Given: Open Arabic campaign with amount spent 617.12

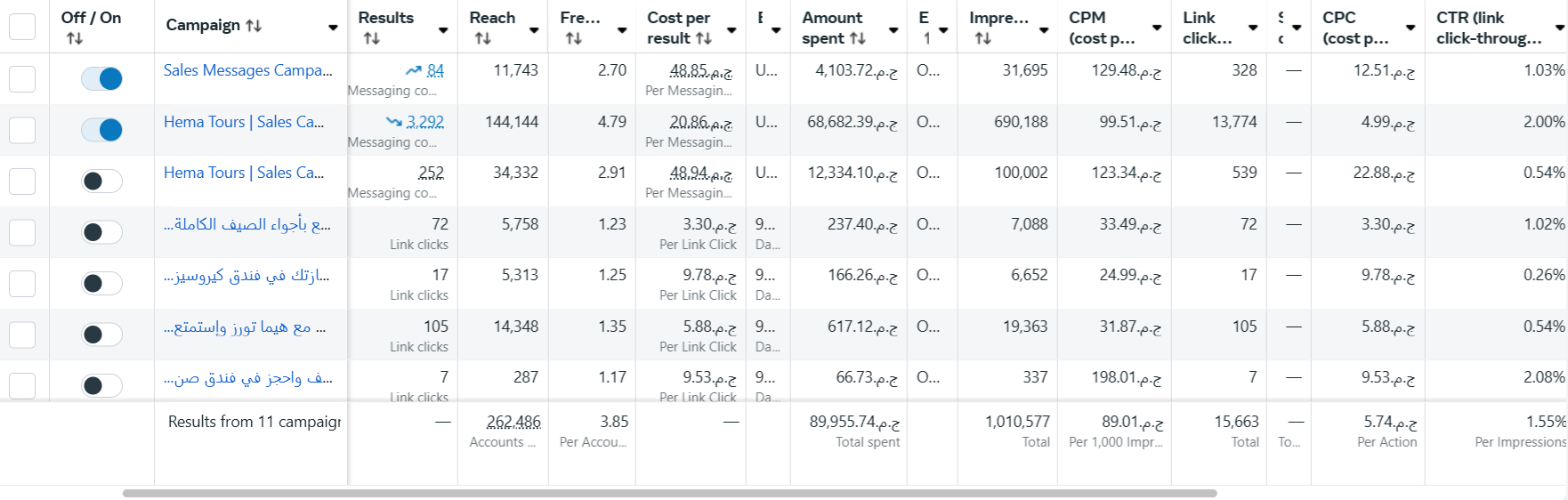Looking at the screenshot, I should coord(245,327).
